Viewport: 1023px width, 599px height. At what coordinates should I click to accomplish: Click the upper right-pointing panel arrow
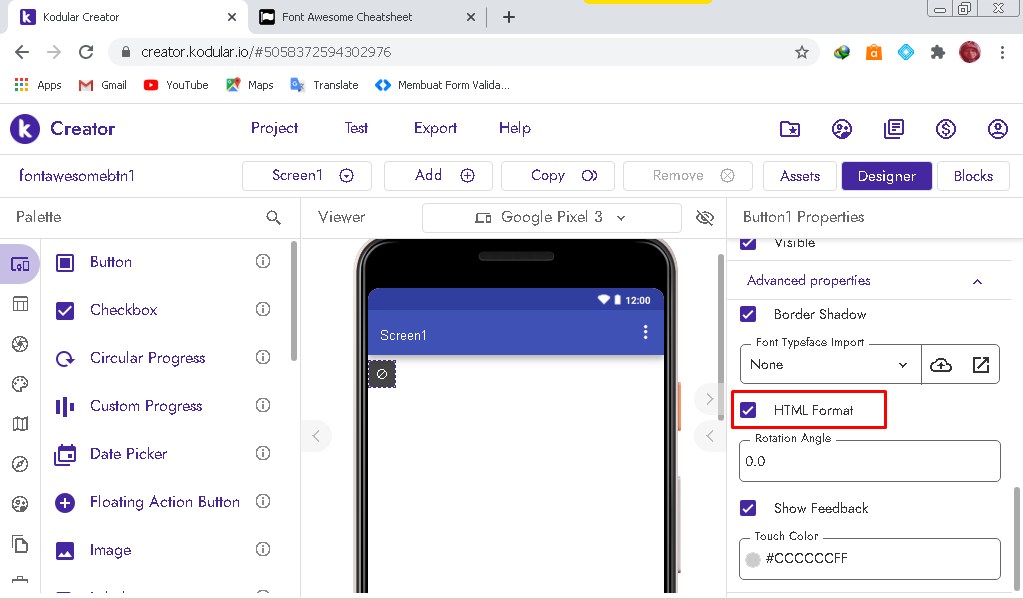709,399
